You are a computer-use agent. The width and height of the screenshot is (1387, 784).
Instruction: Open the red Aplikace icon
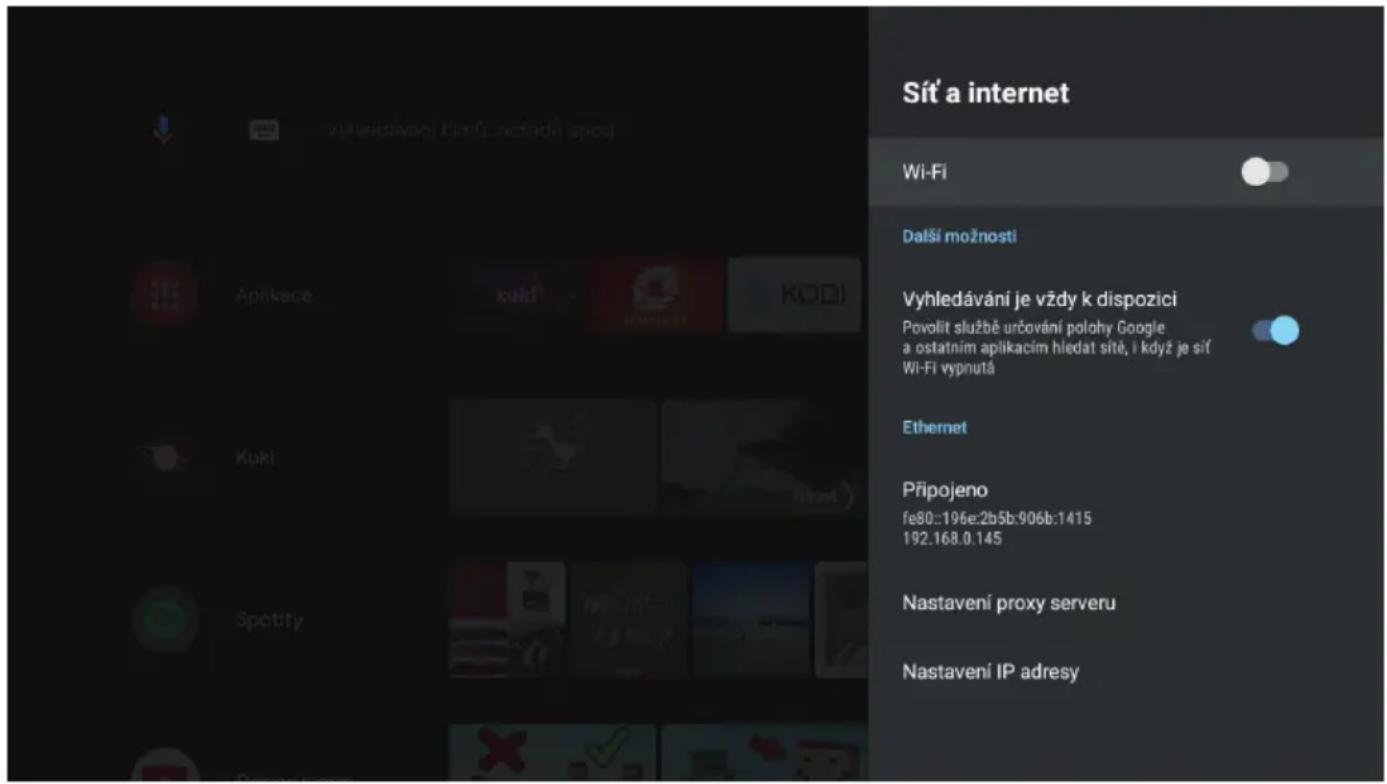(165, 295)
